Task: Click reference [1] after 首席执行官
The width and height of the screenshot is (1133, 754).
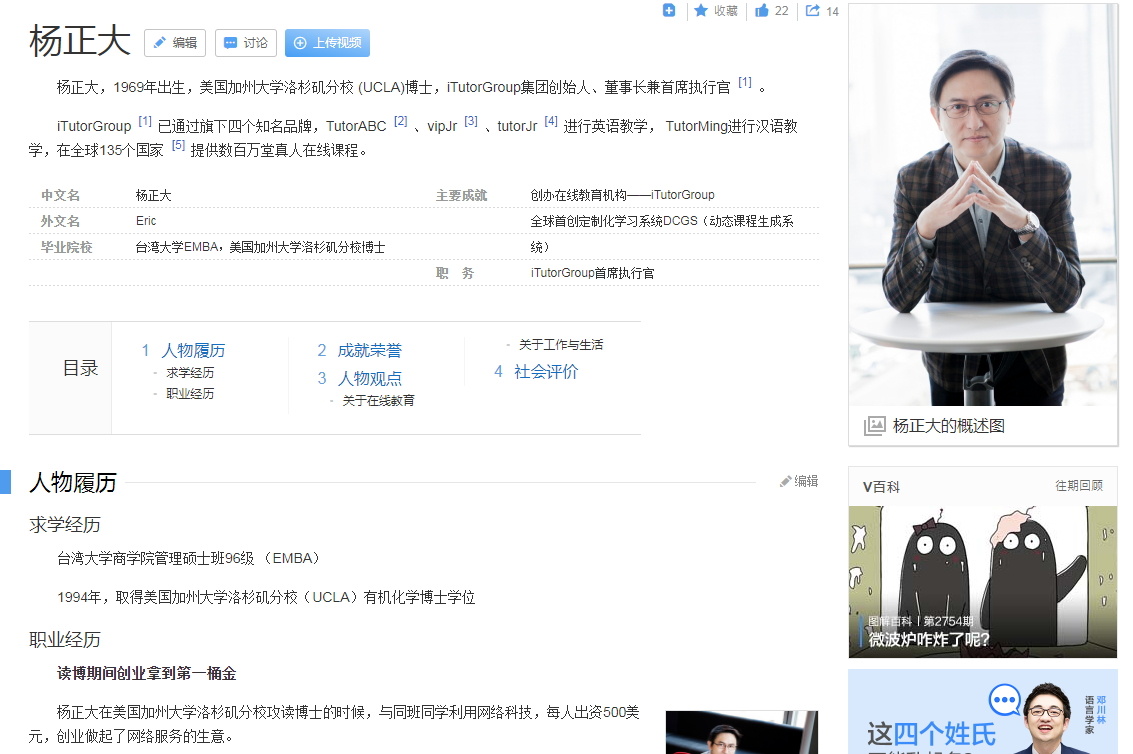Action: [745, 82]
